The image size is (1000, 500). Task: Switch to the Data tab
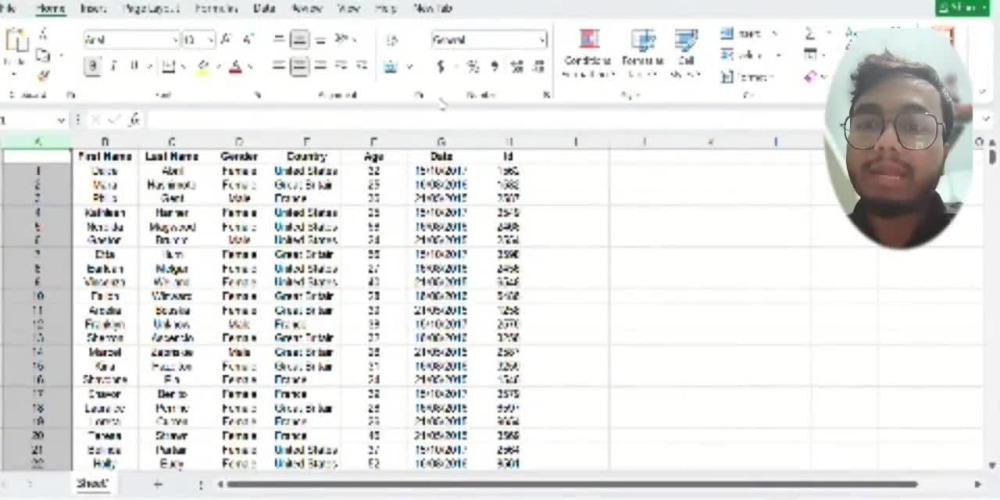pos(264,9)
